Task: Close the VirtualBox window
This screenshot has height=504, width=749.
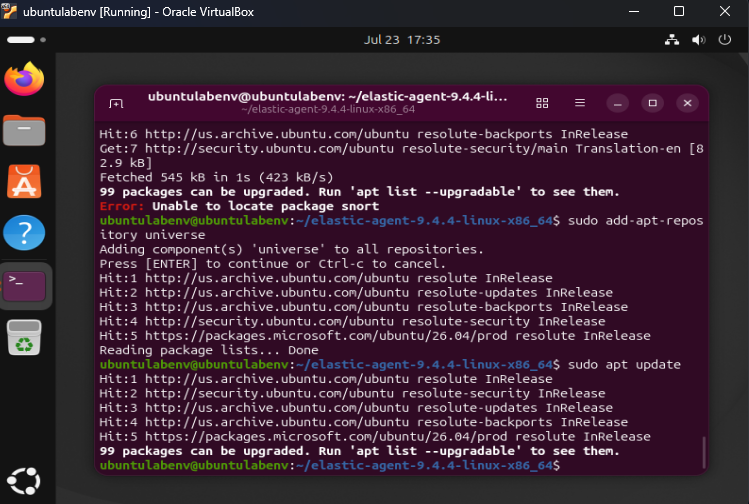Action: [x=725, y=11]
